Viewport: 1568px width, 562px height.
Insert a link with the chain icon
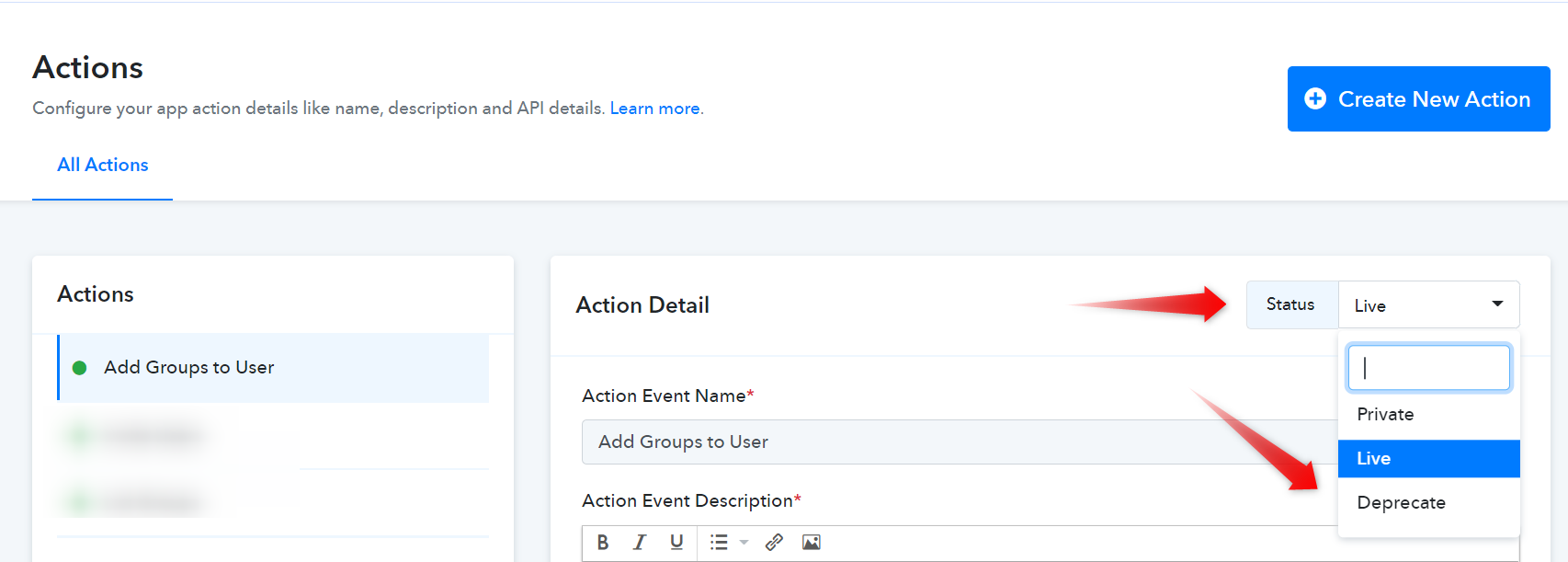pyautogui.click(x=774, y=543)
